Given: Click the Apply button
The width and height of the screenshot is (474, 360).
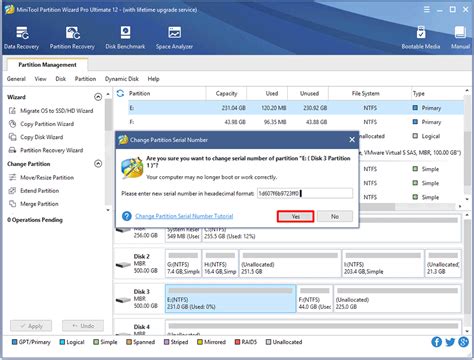Looking at the screenshot, I should [x=31, y=326].
